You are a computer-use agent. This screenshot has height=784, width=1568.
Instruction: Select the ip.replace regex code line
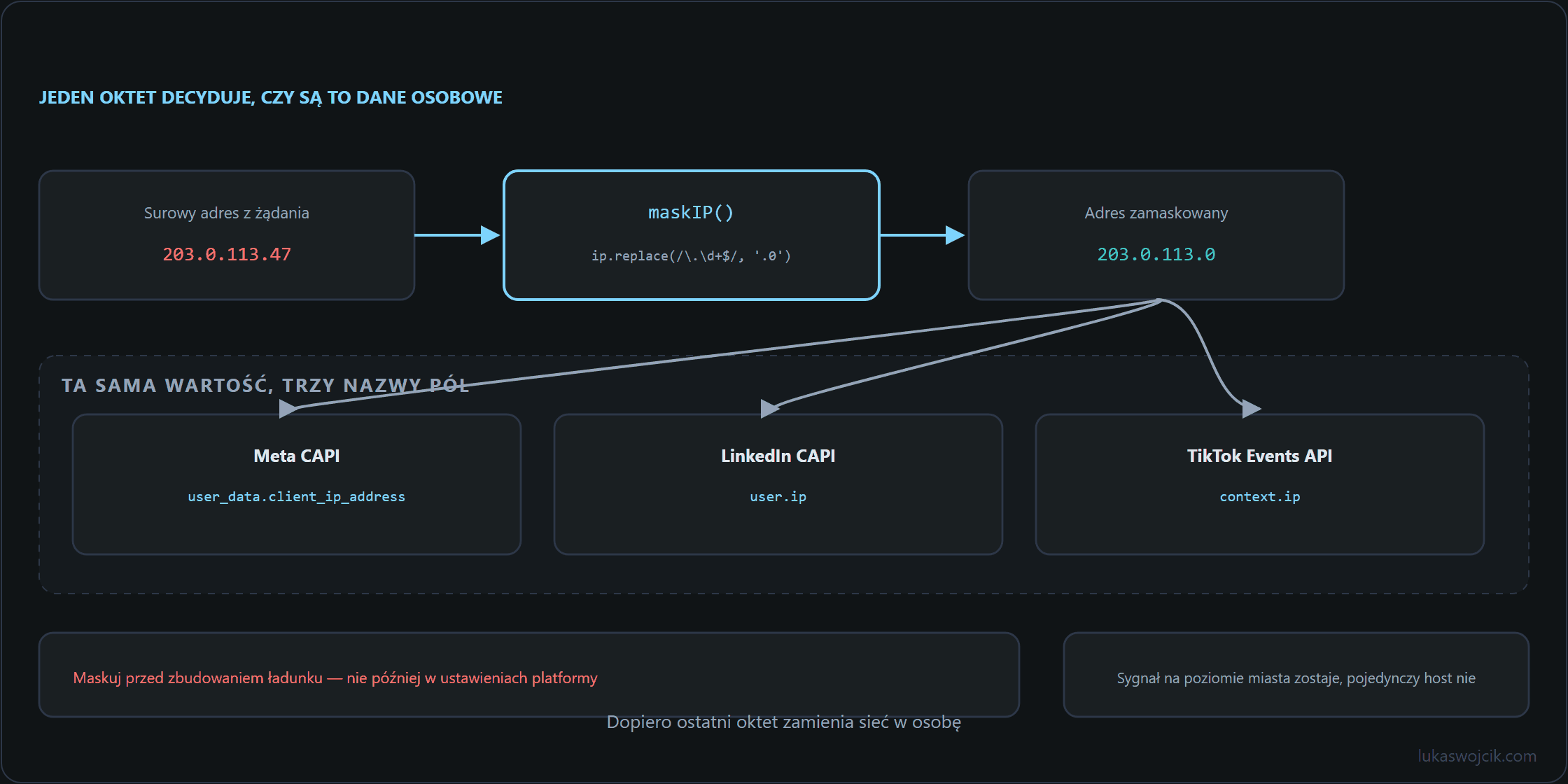click(691, 255)
